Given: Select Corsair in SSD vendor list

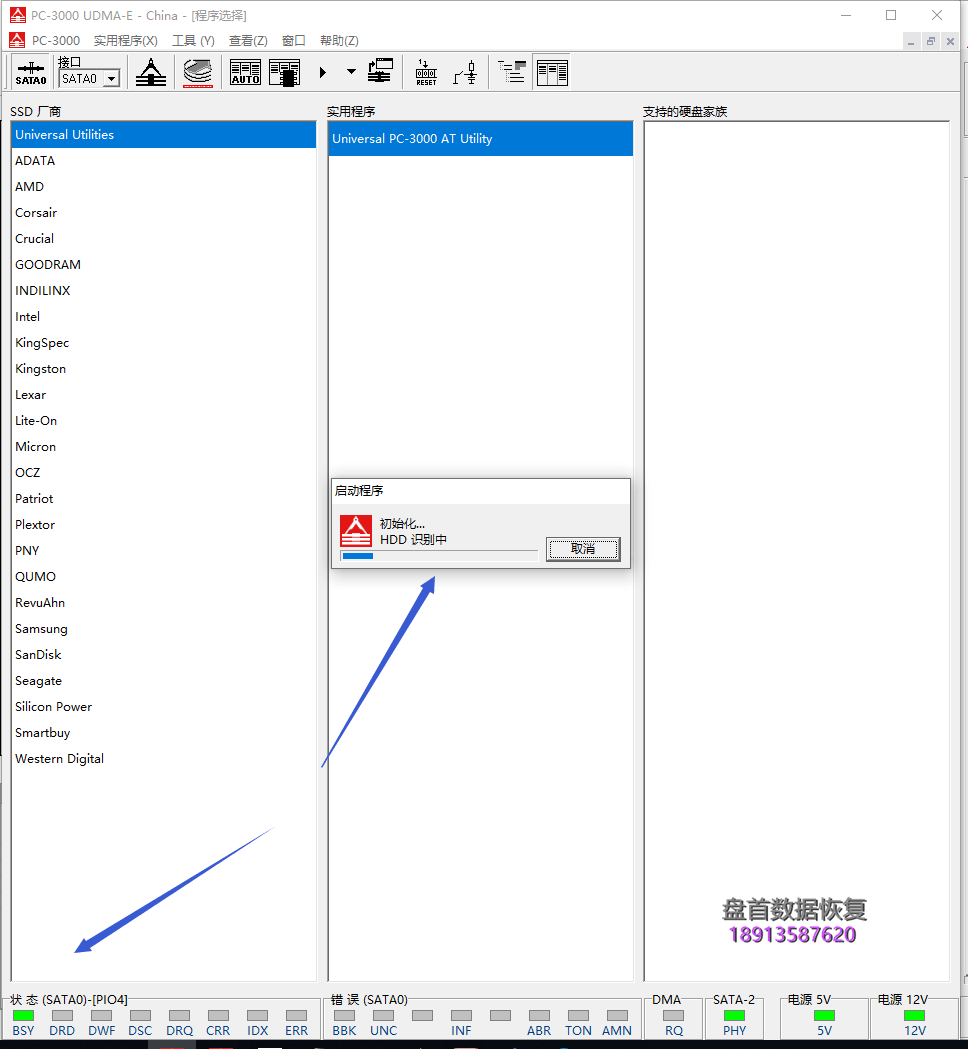Looking at the screenshot, I should point(163,213).
